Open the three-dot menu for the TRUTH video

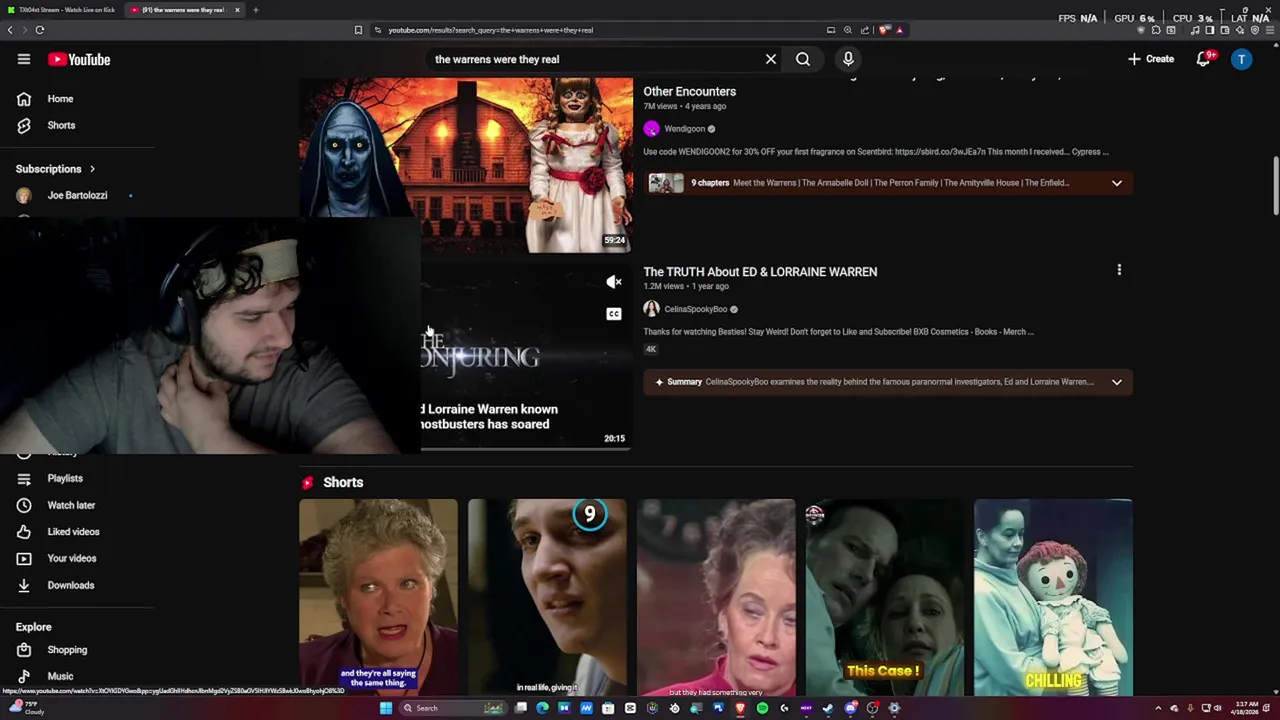[1119, 270]
